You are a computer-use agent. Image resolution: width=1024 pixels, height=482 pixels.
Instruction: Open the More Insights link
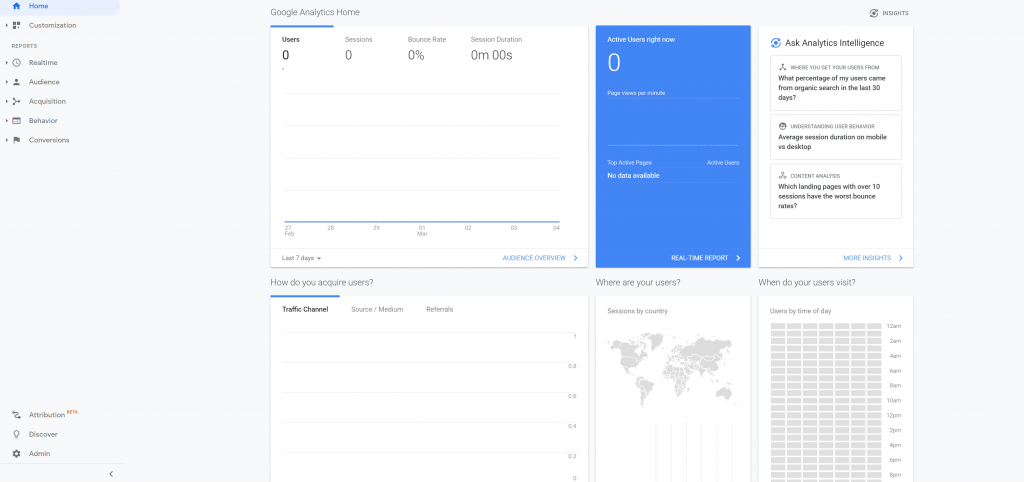click(867, 258)
